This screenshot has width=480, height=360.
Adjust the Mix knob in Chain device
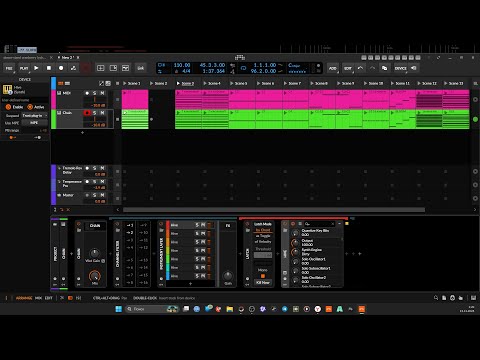tap(95, 276)
